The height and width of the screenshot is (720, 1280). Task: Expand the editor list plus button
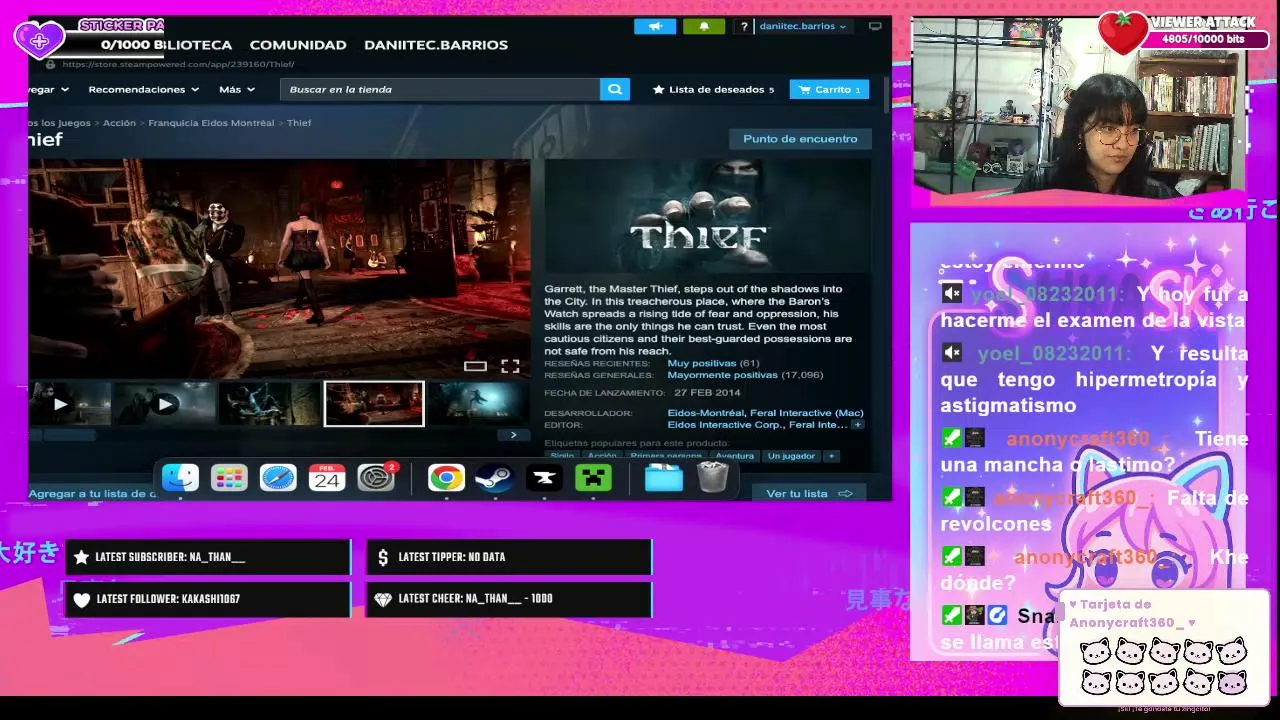pyautogui.click(x=857, y=425)
